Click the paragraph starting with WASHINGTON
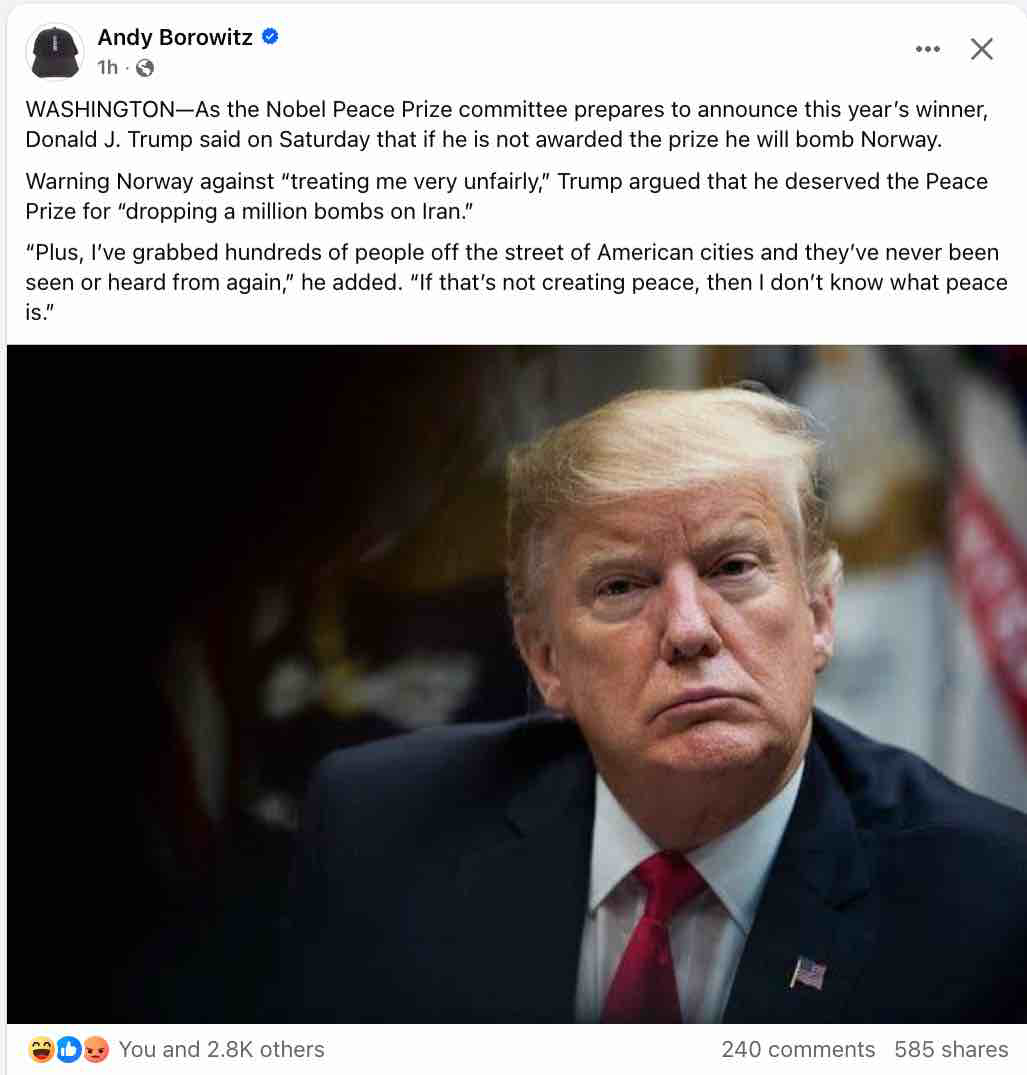Image resolution: width=1027 pixels, height=1075 pixels. [x=507, y=124]
